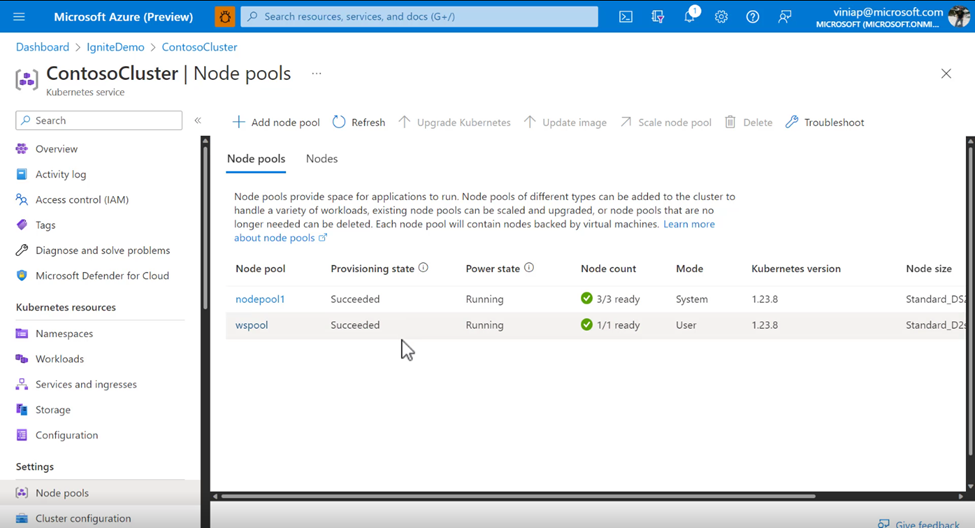Click the Node count column header

click(x=608, y=269)
